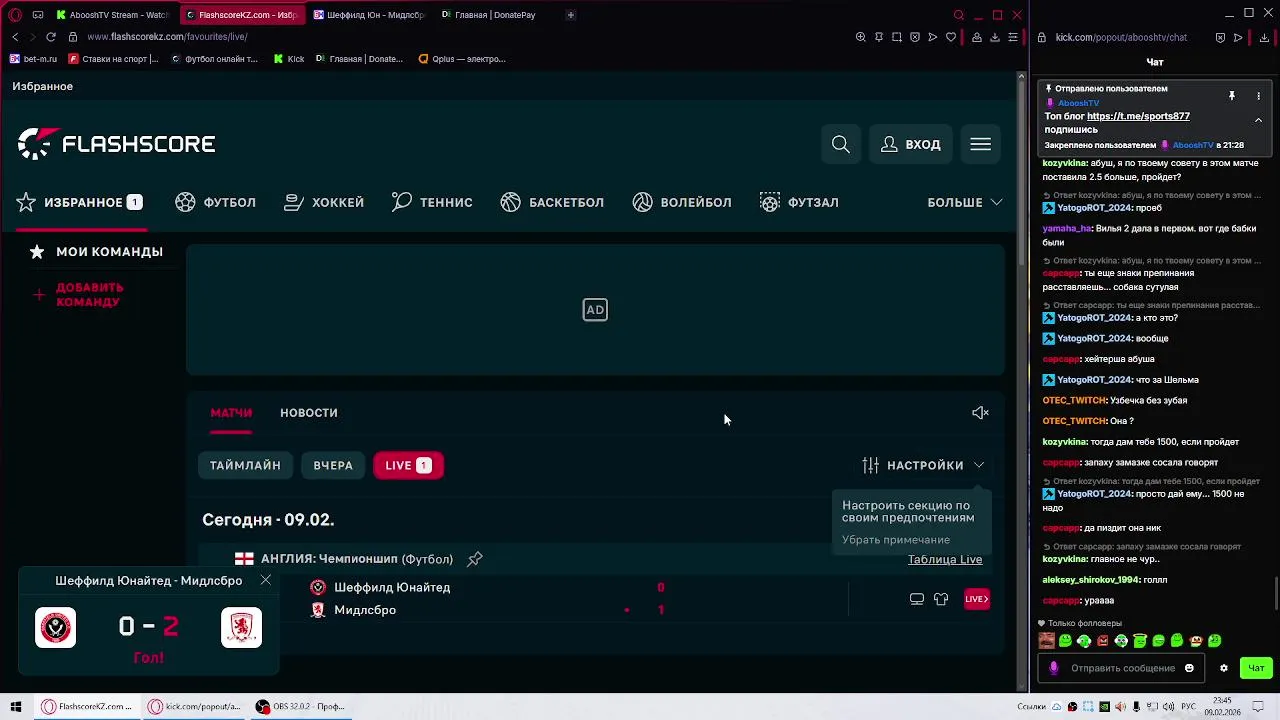This screenshot has height=720, width=1280.
Task: Open the ХОККЕЙ section
Action: pyautogui.click(x=324, y=202)
